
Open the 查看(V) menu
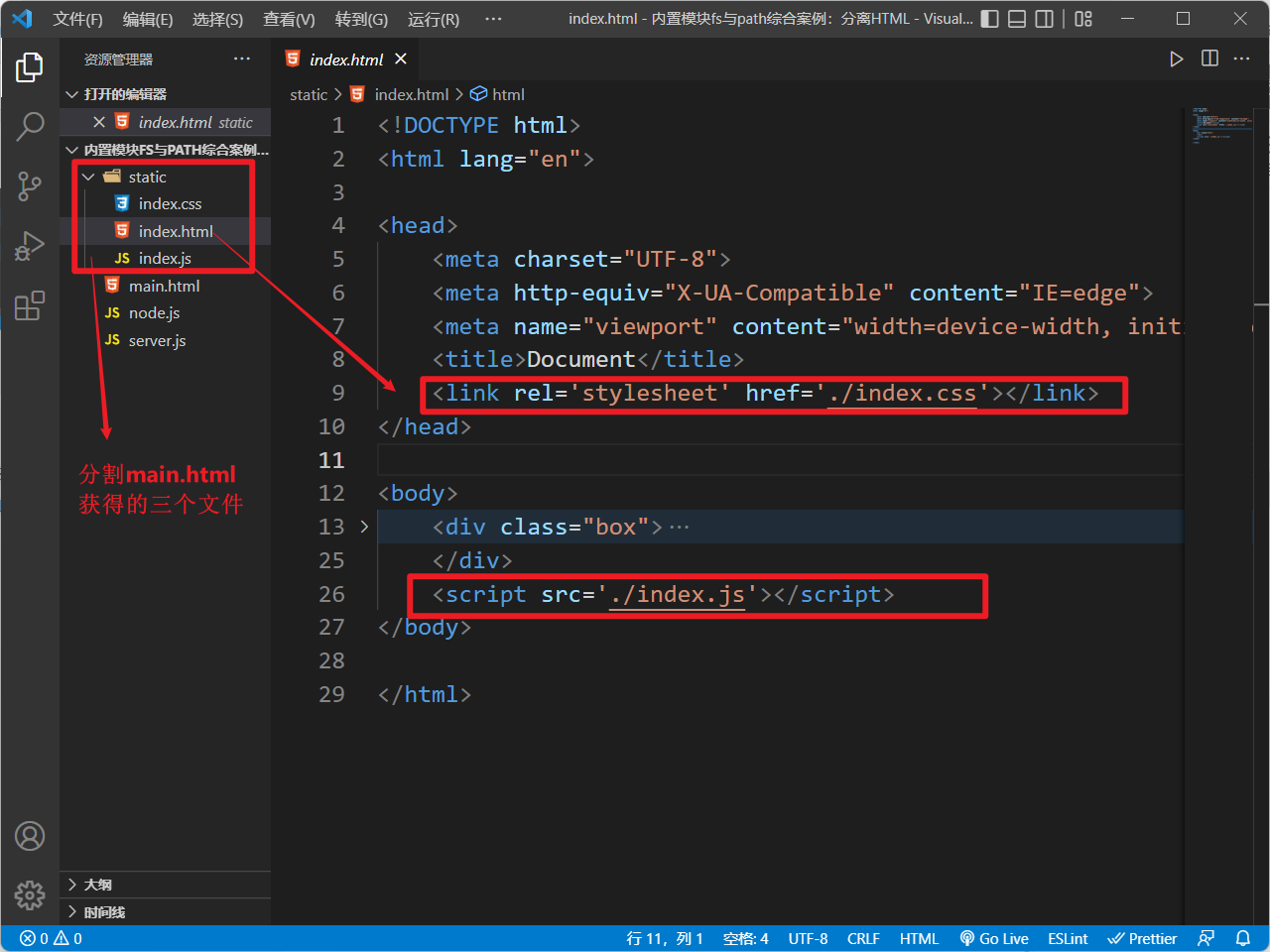[289, 19]
